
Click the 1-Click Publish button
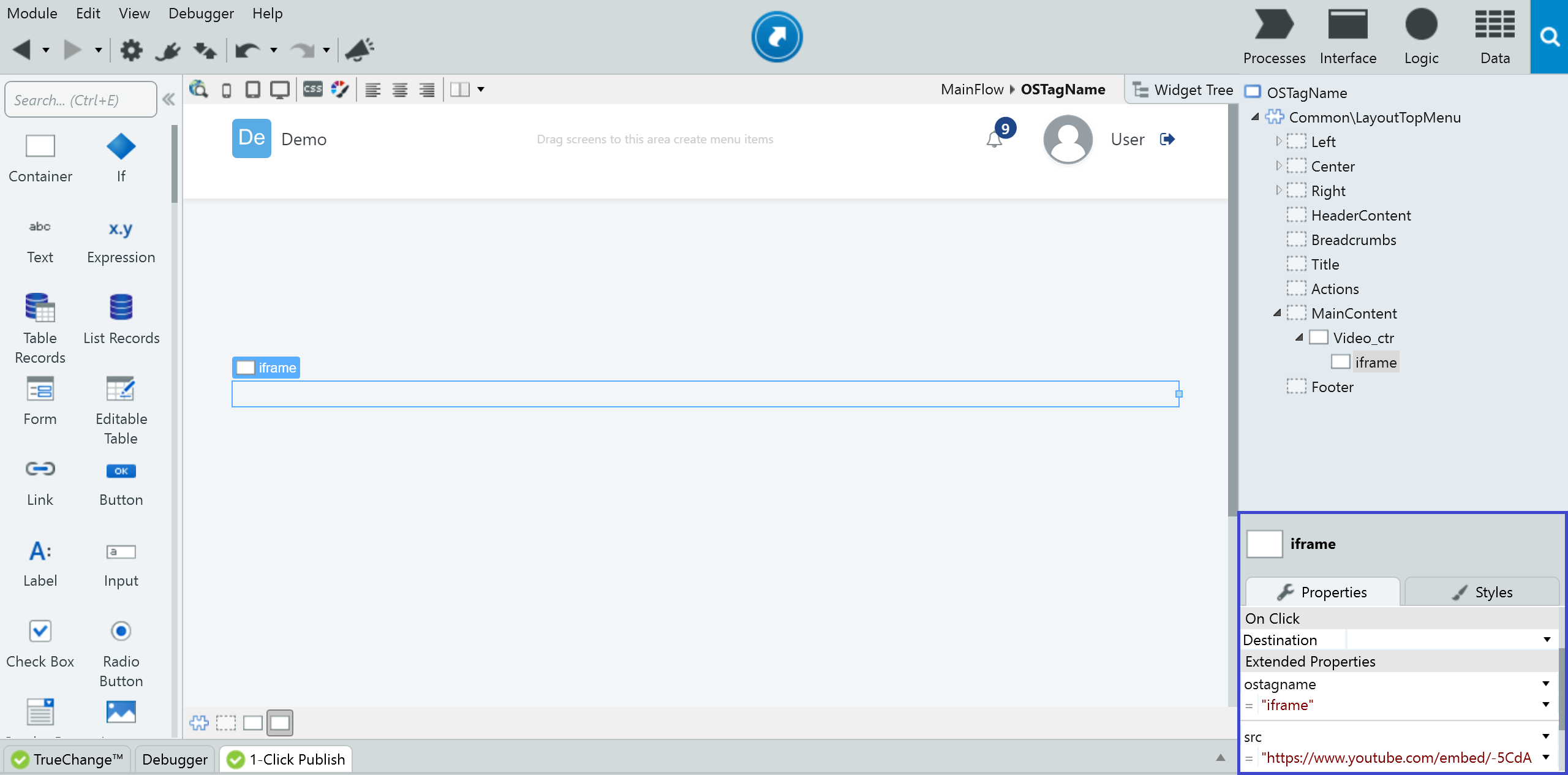pos(284,759)
